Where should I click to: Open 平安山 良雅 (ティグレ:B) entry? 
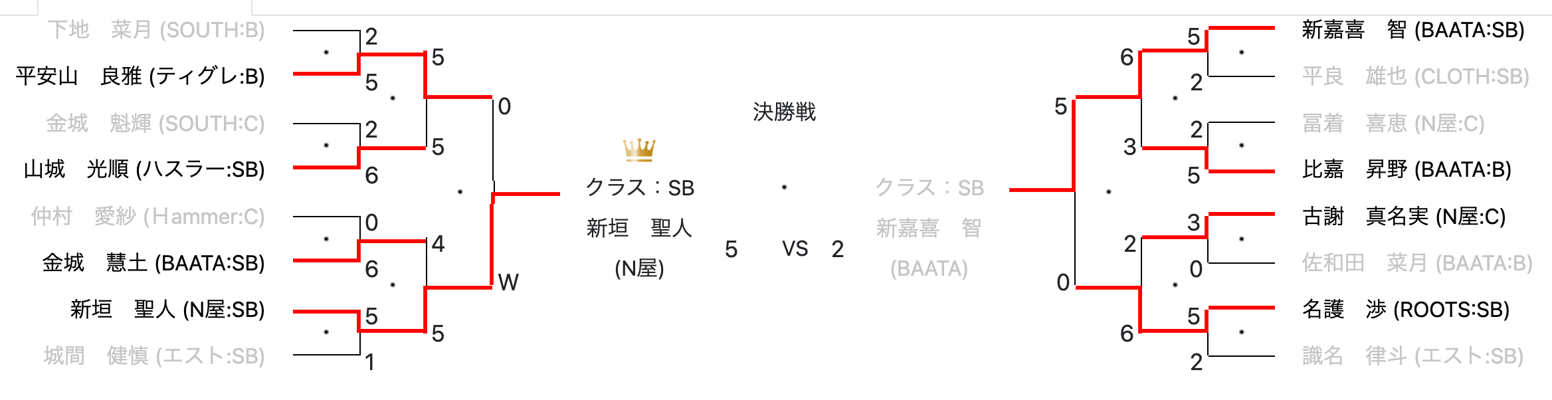[140, 74]
